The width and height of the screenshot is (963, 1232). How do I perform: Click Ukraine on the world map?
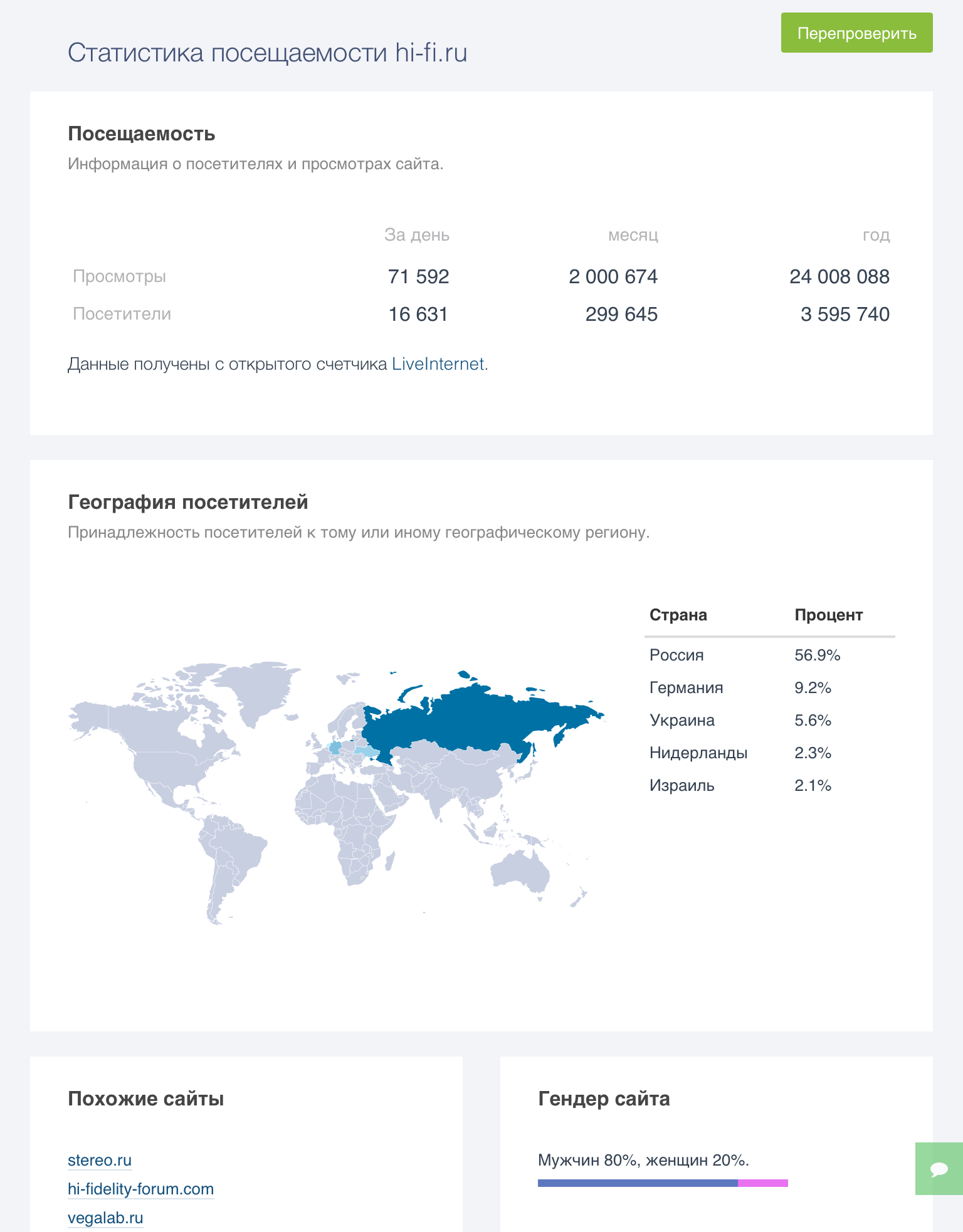click(x=364, y=751)
